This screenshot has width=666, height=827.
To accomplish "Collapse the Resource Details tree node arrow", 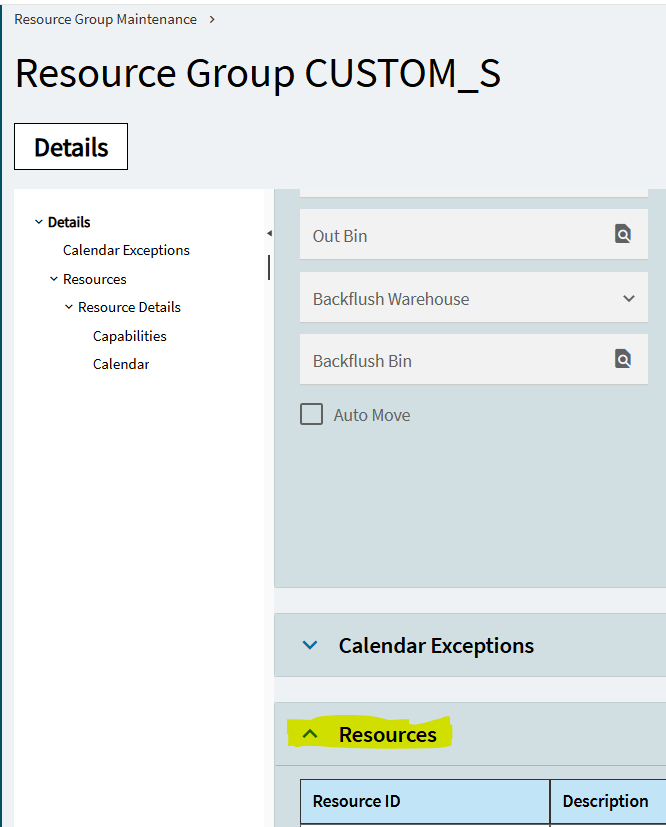I will (x=69, y=307).
